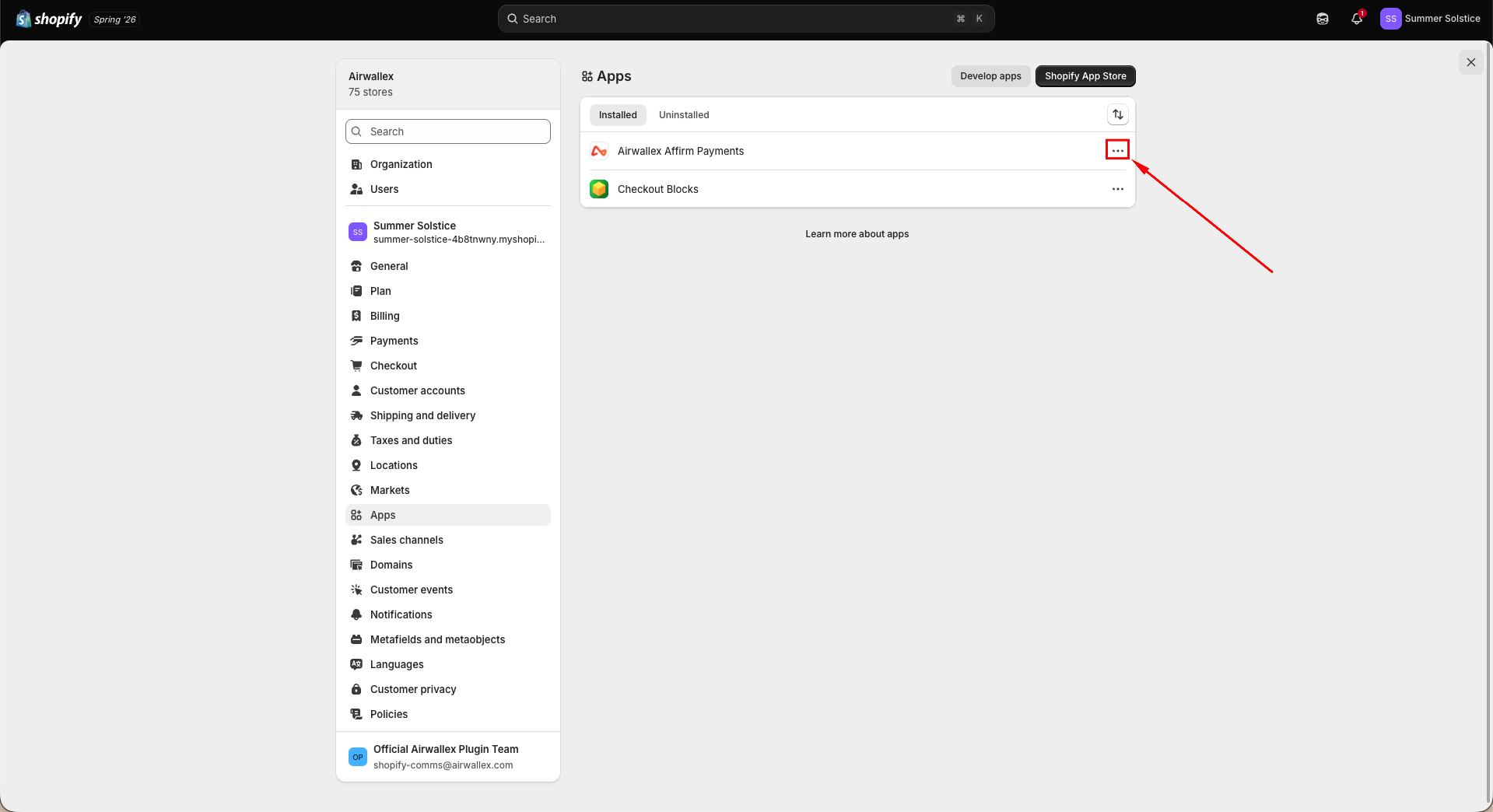Click the Develop apps button
The image size is (1493, 812).
click(990, 76)
